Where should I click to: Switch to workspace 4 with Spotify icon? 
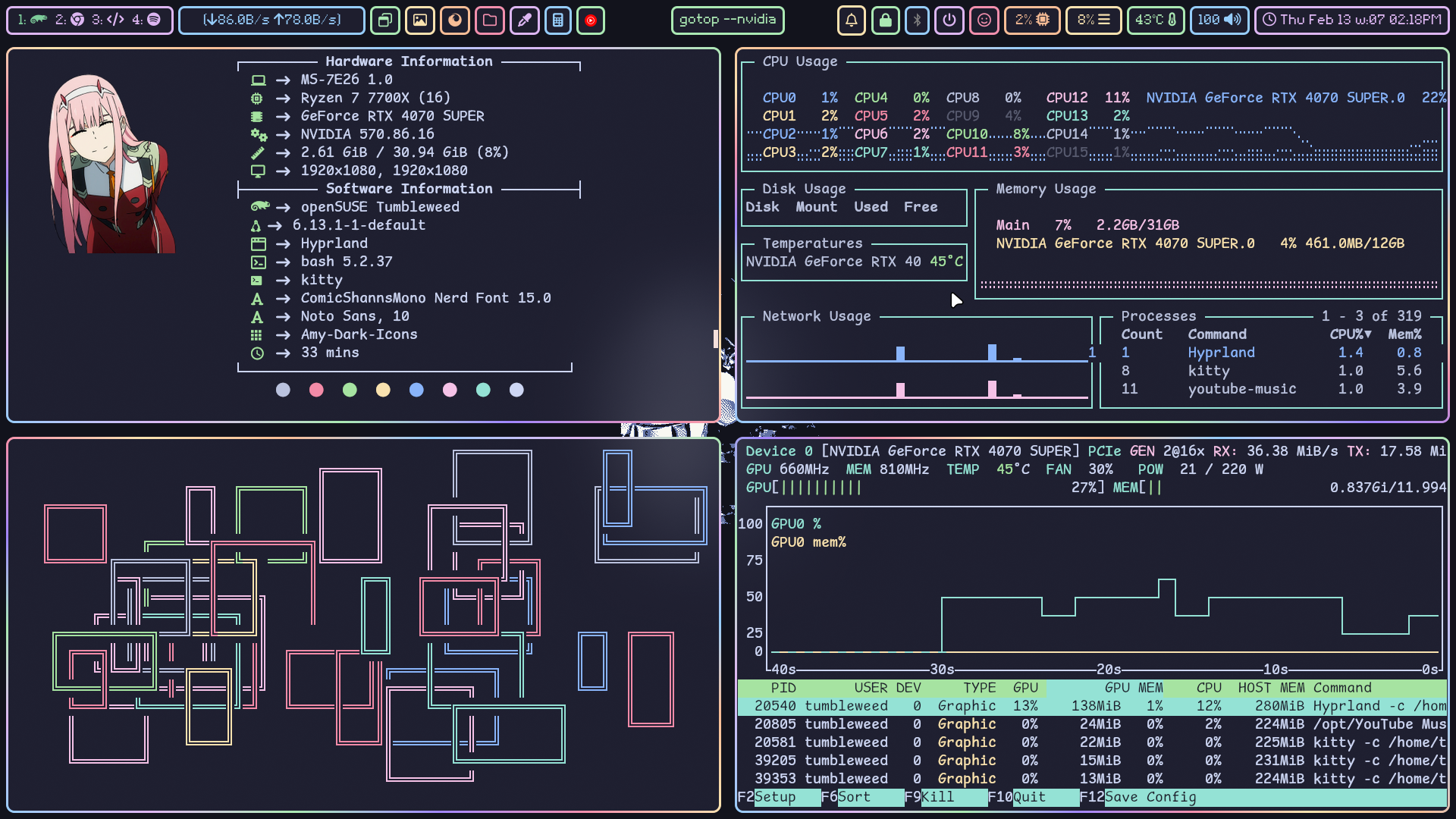point(146,20)
